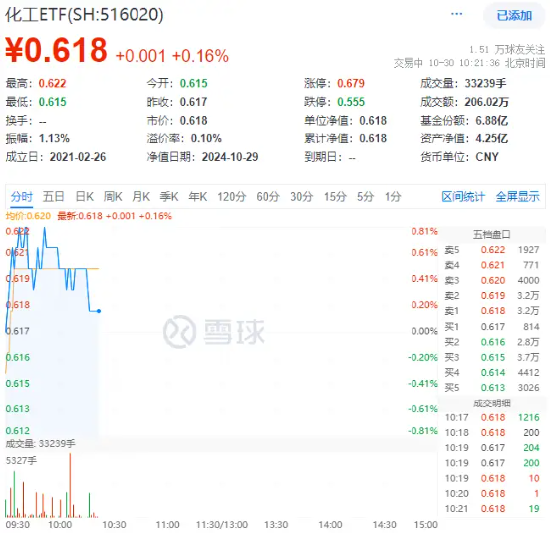Click the 已添加 watchlist button

point(514,15)
